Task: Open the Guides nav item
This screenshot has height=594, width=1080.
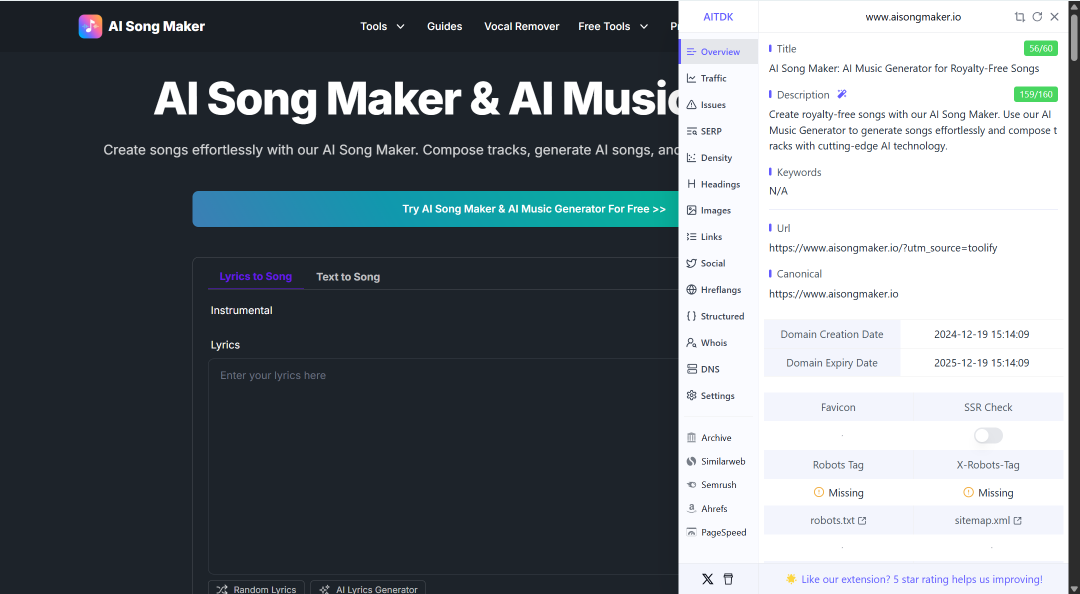Action: [x=444, y=26]
